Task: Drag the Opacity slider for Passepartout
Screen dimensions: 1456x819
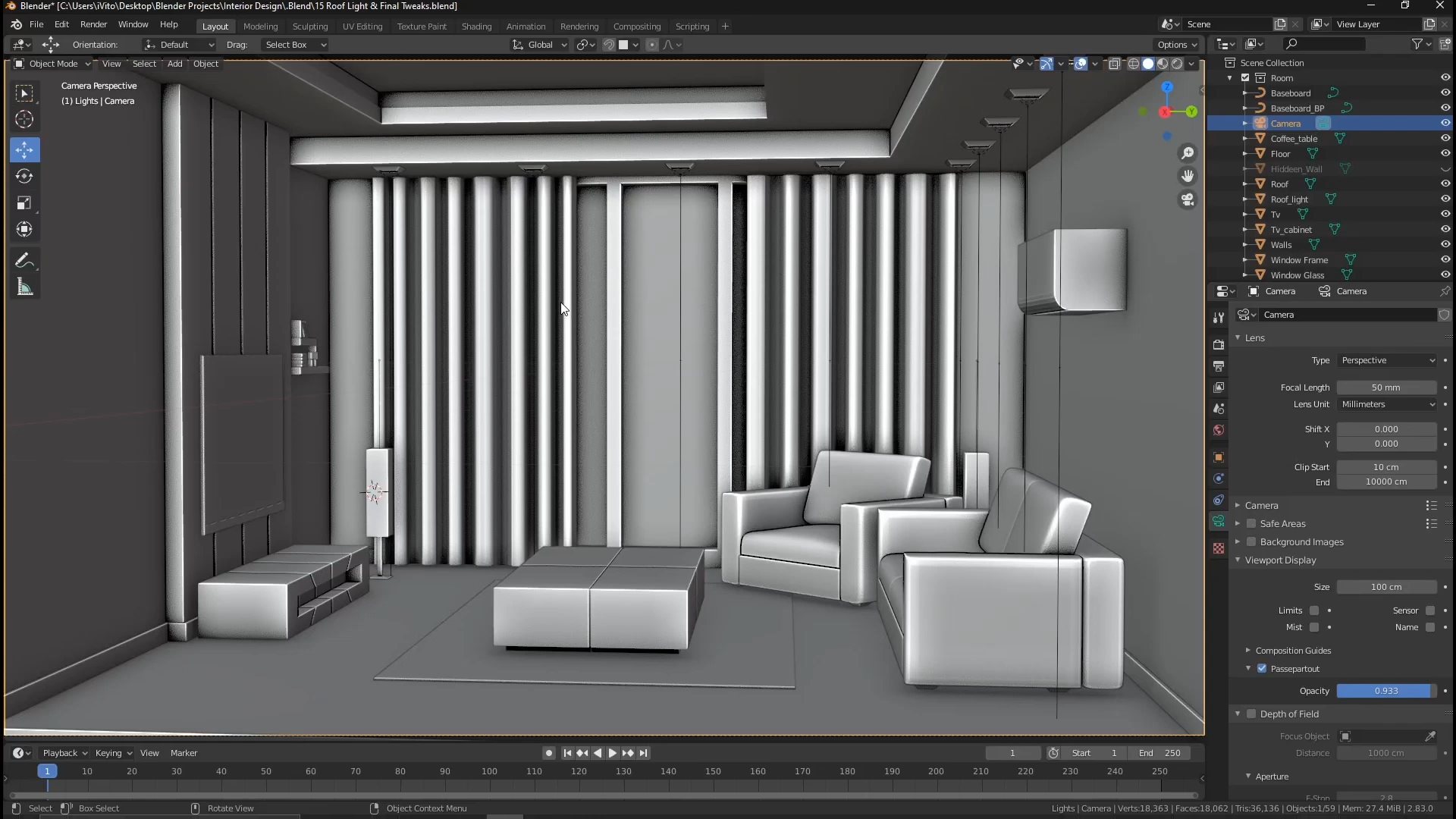Action: [x=1386, y=690]
